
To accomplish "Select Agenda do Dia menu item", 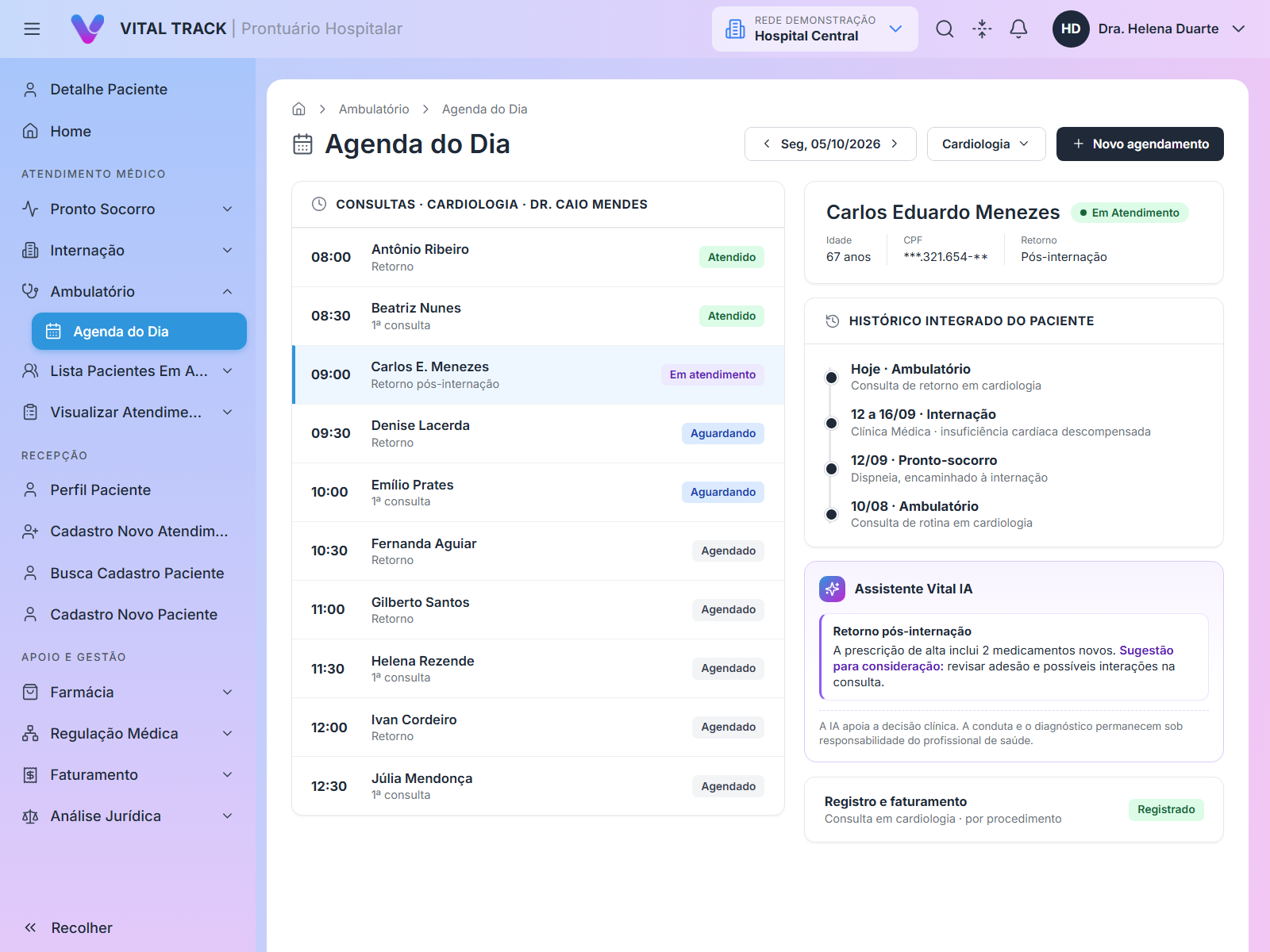I will click(139, 331).
